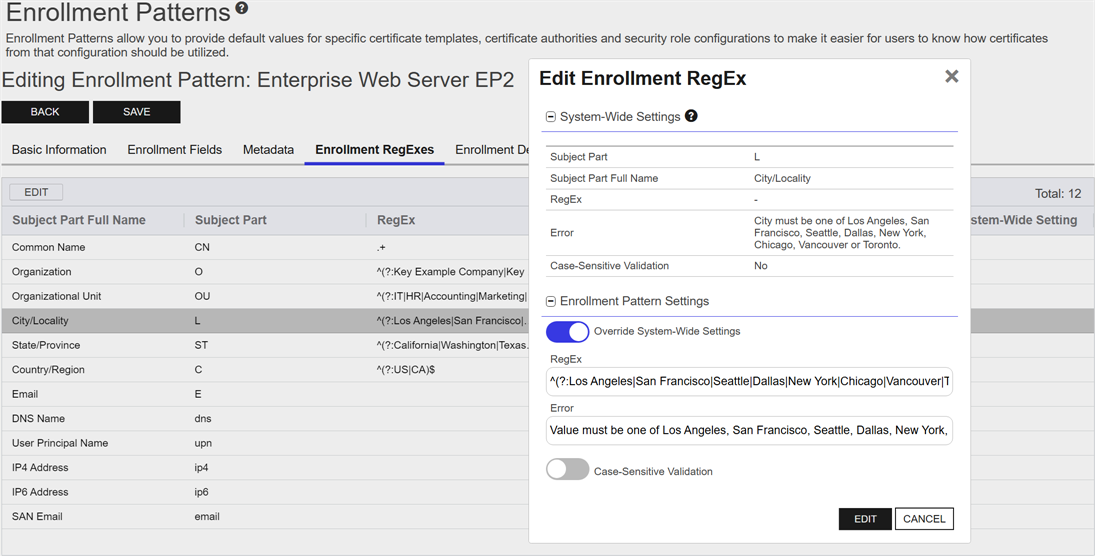1095x556 pixels.
Task: Enable Case-Sensitive Validation toggle
Action: 567,470
